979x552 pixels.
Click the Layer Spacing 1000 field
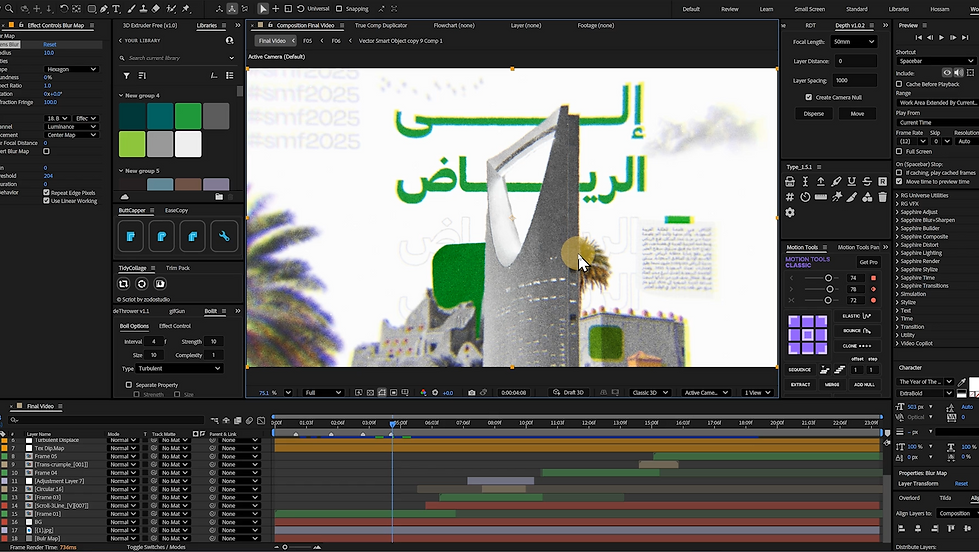coord(854,81)
